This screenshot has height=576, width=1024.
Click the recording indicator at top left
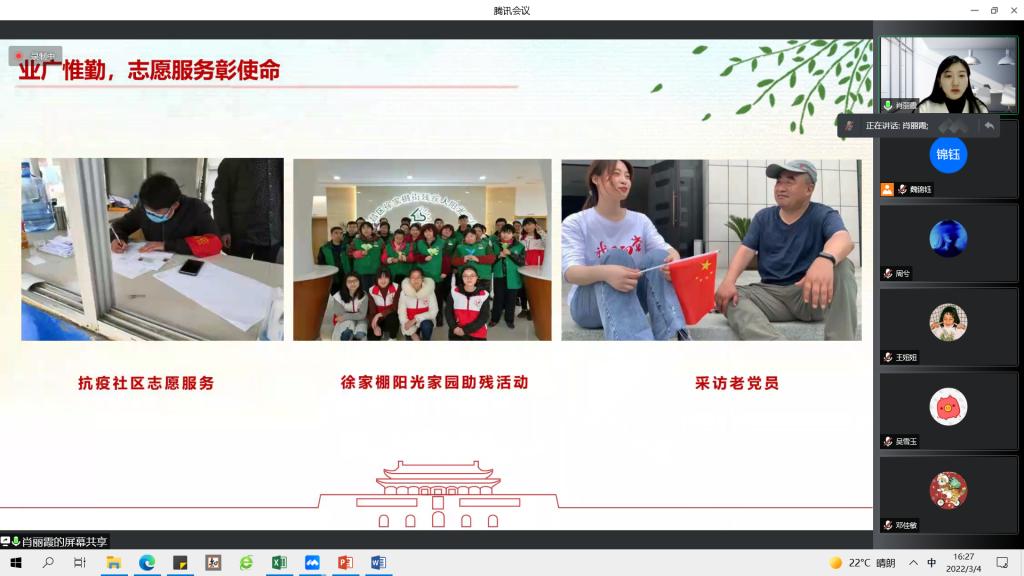pos(36,56)
